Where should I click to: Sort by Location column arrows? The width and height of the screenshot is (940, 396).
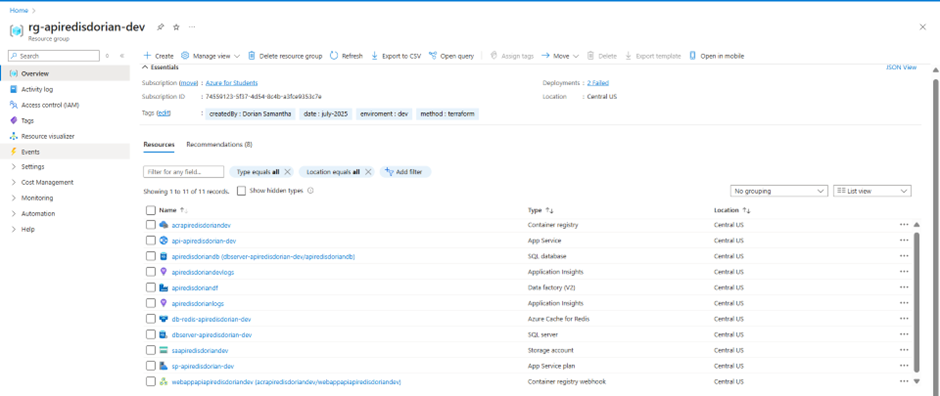coord(746,210)
